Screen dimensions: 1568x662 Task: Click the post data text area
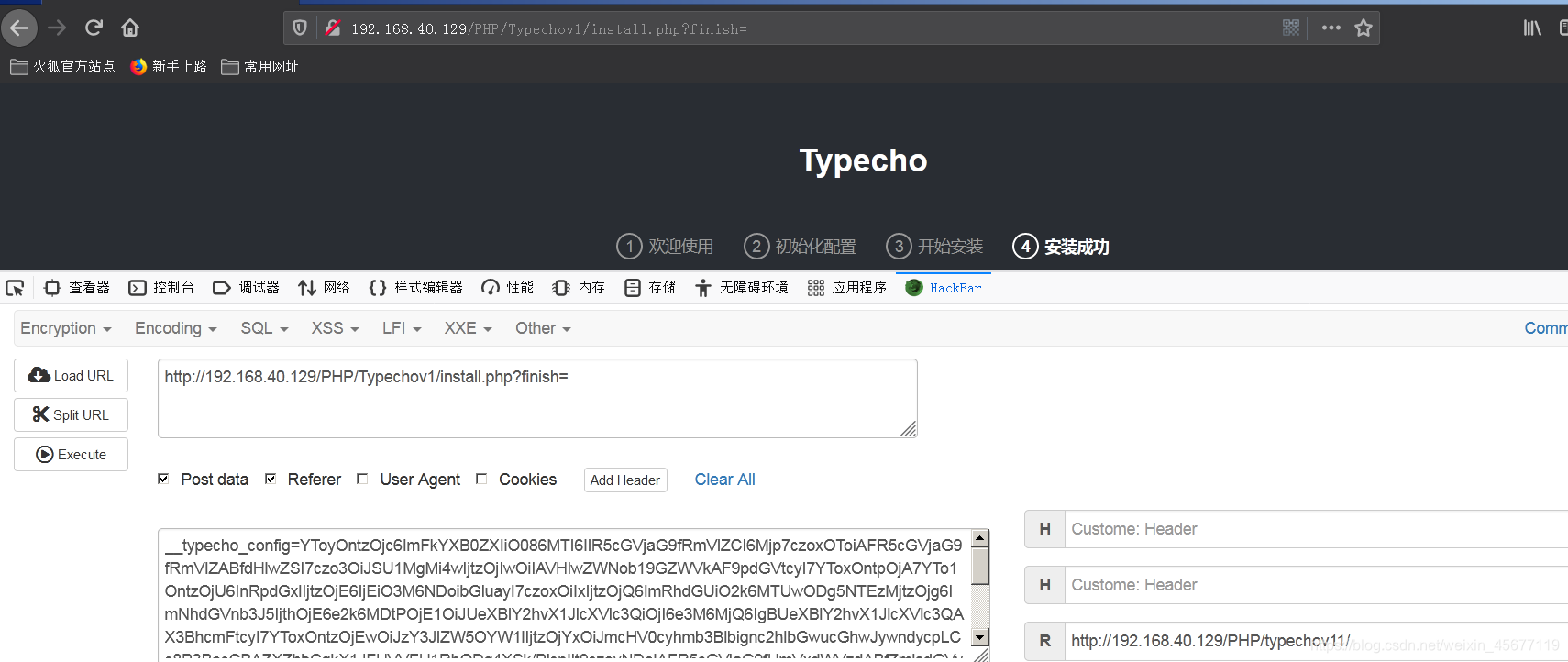564,594
